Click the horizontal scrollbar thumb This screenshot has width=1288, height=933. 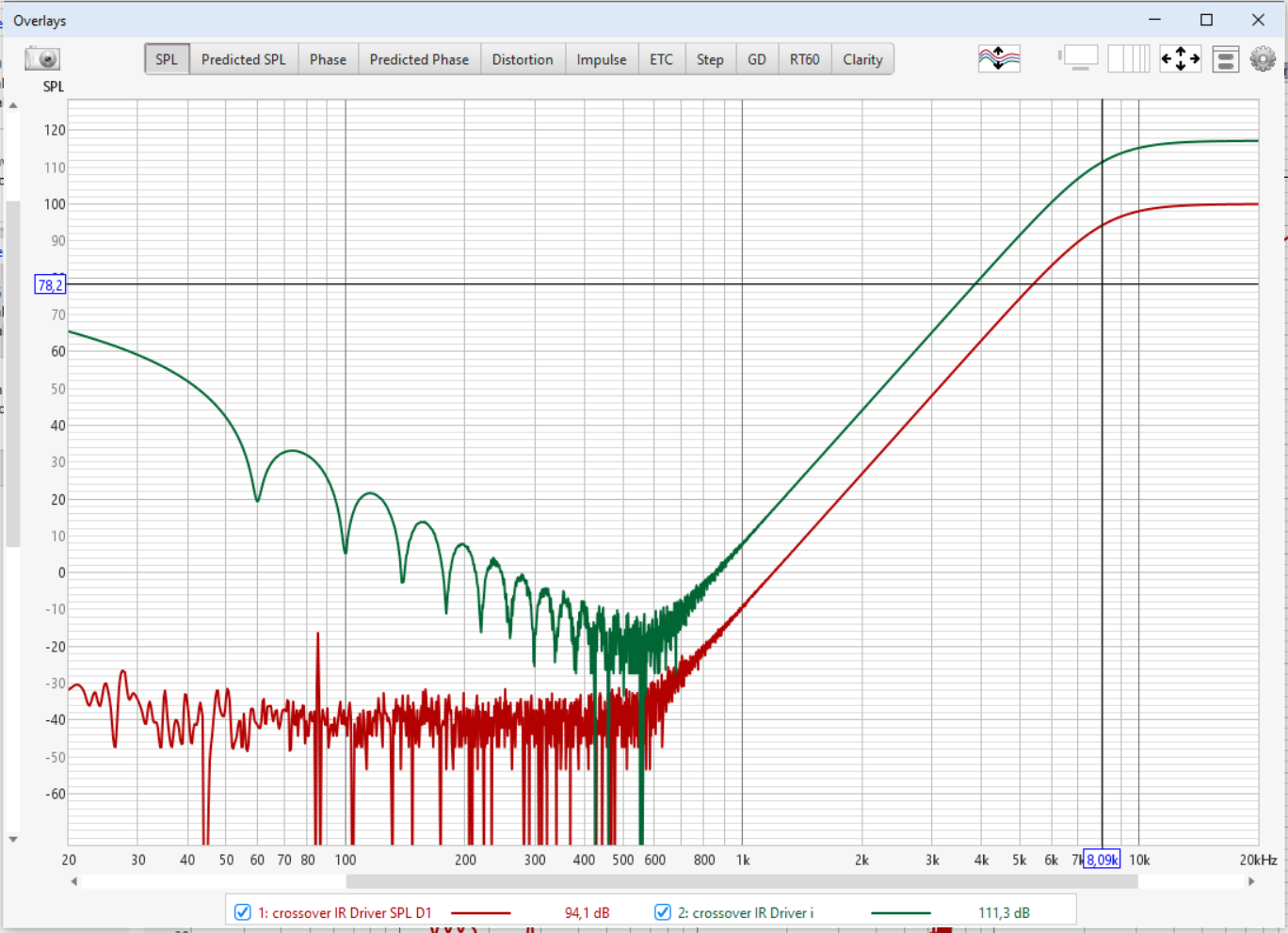point(742,881)
